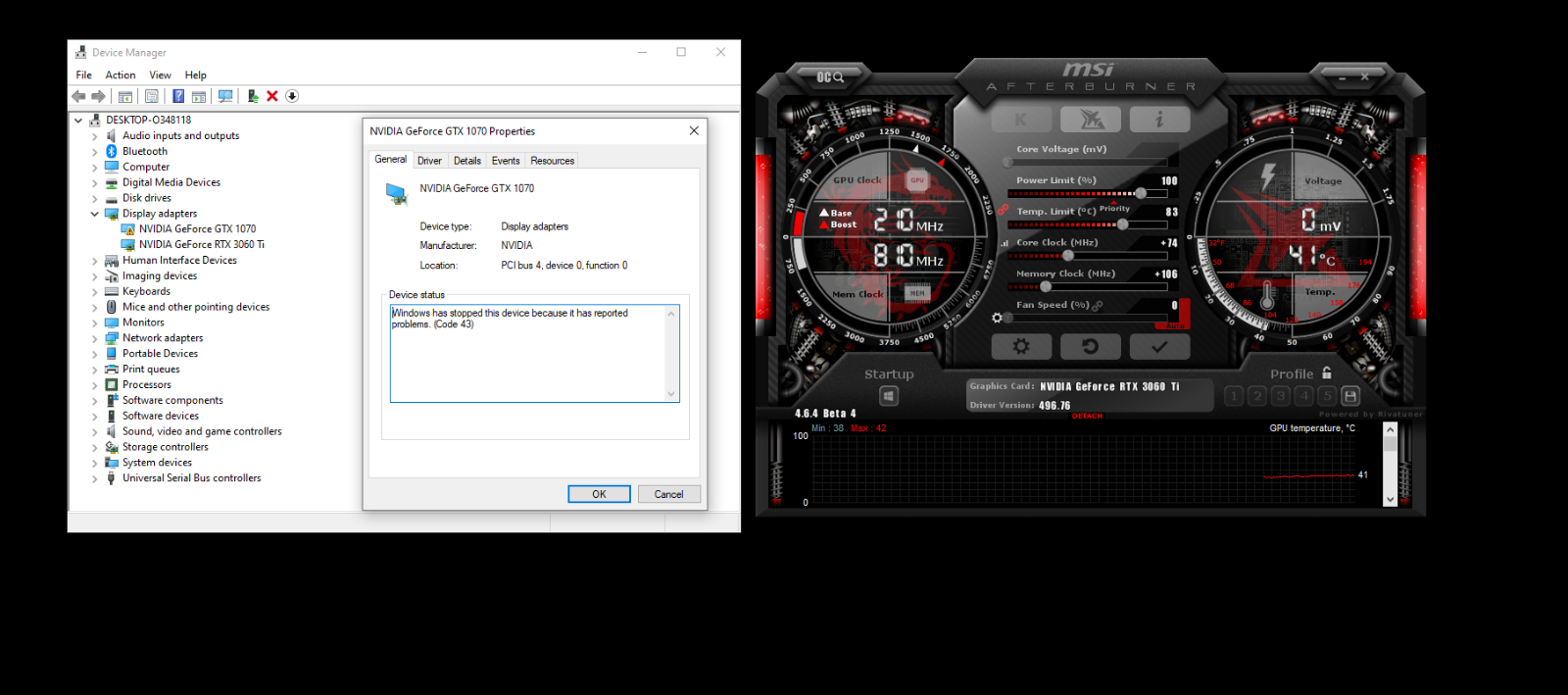
Task: Open Afterburner settings gear button
Action: [x=1021, y=346]
